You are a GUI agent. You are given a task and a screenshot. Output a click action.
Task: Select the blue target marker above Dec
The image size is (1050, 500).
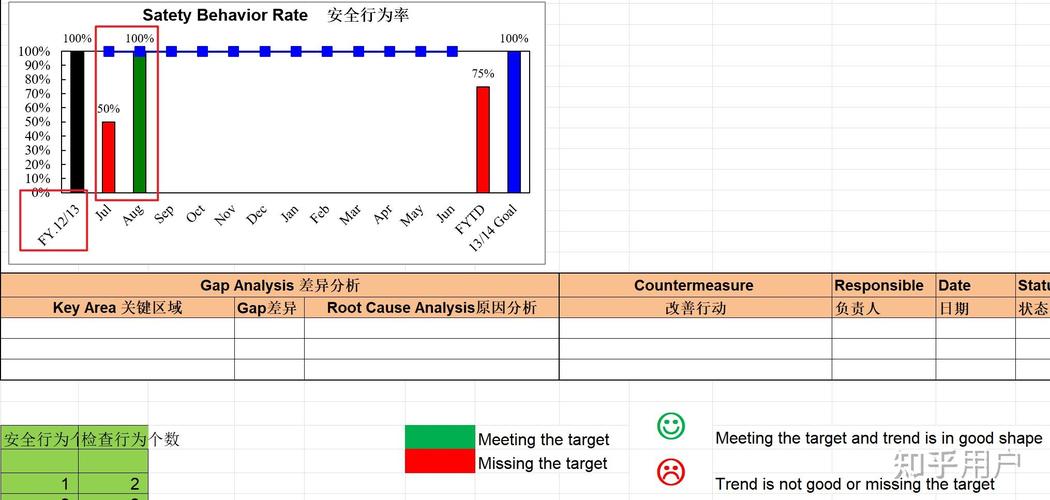coord(265,52)
